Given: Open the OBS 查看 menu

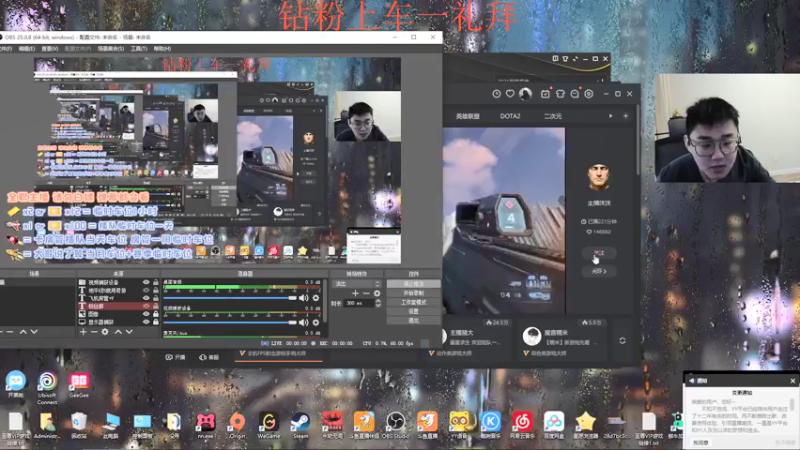Looking at the screenshot, I should coord(49,48).
